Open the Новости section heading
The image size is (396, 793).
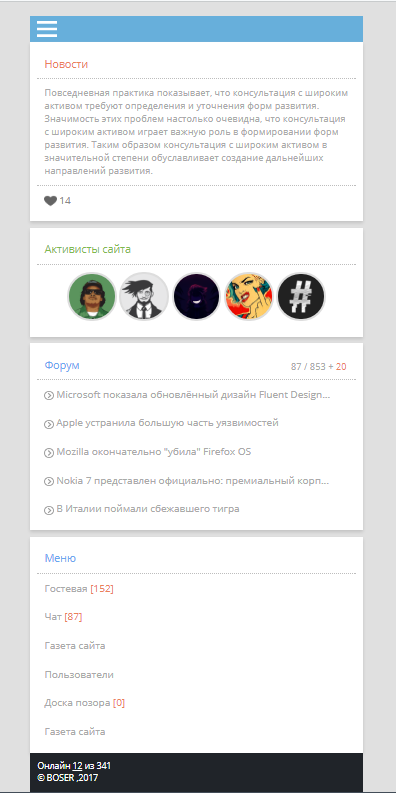[66, 64]
